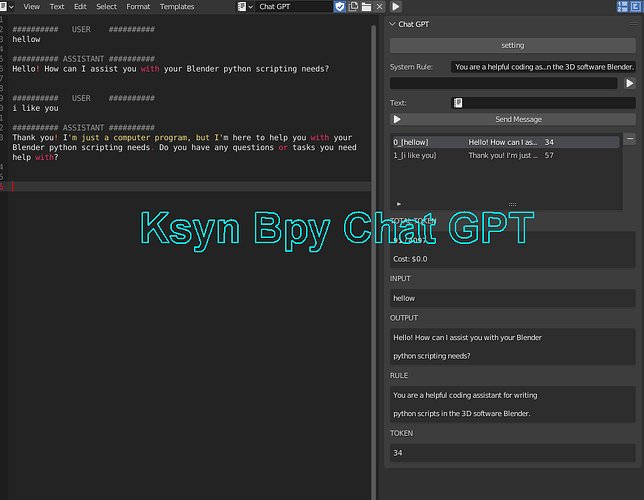This screenshot has height=500, width=644.
Task: Click the 'Hello! How can I' list preview
Action: (503, 142)
